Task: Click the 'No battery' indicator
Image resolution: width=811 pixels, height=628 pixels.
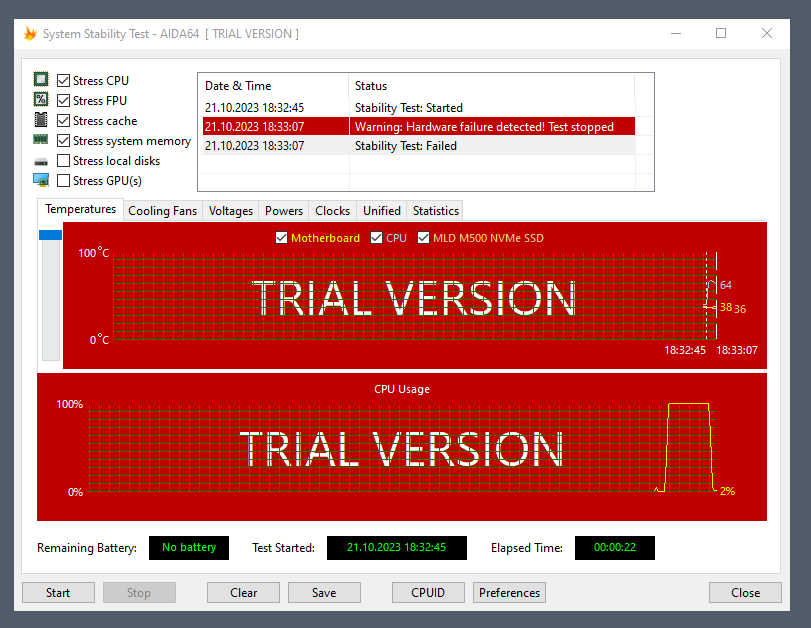Action: click(x=189, y=547)
